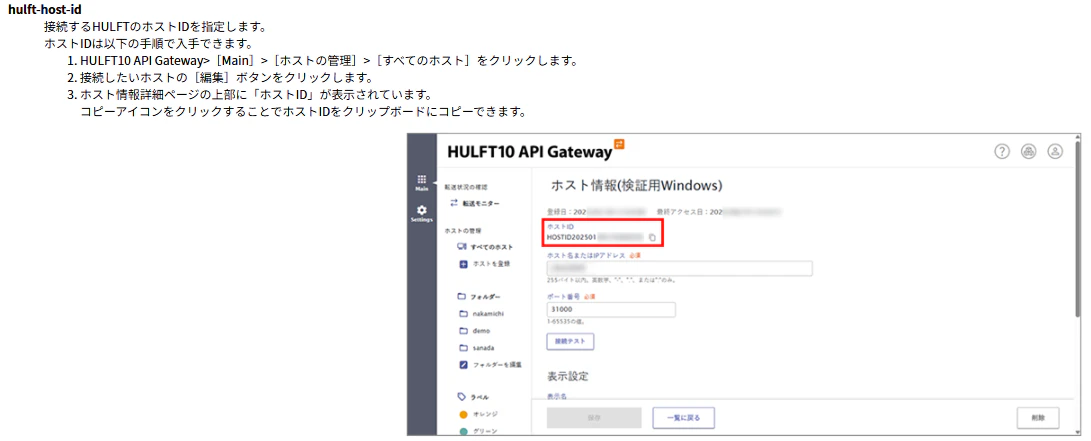This screenshot has width=1091, height=441.
Task: Select the グリーン label
Action: (479, 431)
